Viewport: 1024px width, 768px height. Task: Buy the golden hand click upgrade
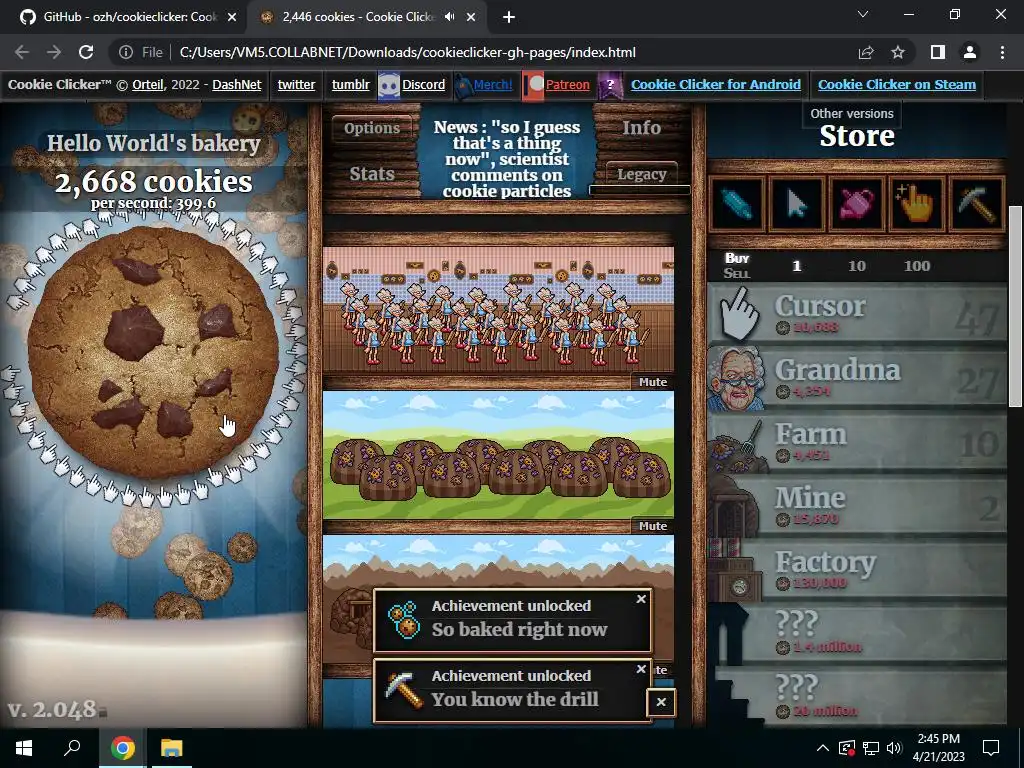point(916,204)
